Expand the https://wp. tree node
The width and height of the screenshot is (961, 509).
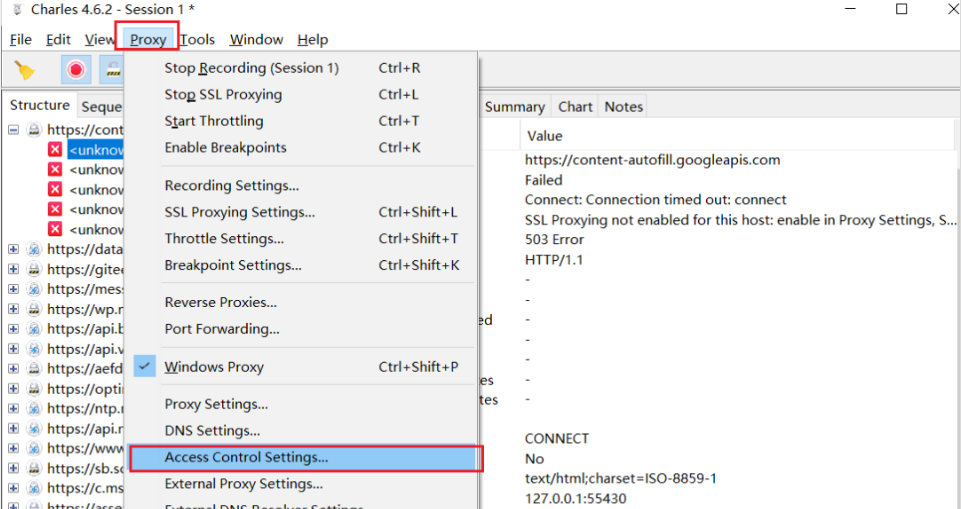[13, 309]
